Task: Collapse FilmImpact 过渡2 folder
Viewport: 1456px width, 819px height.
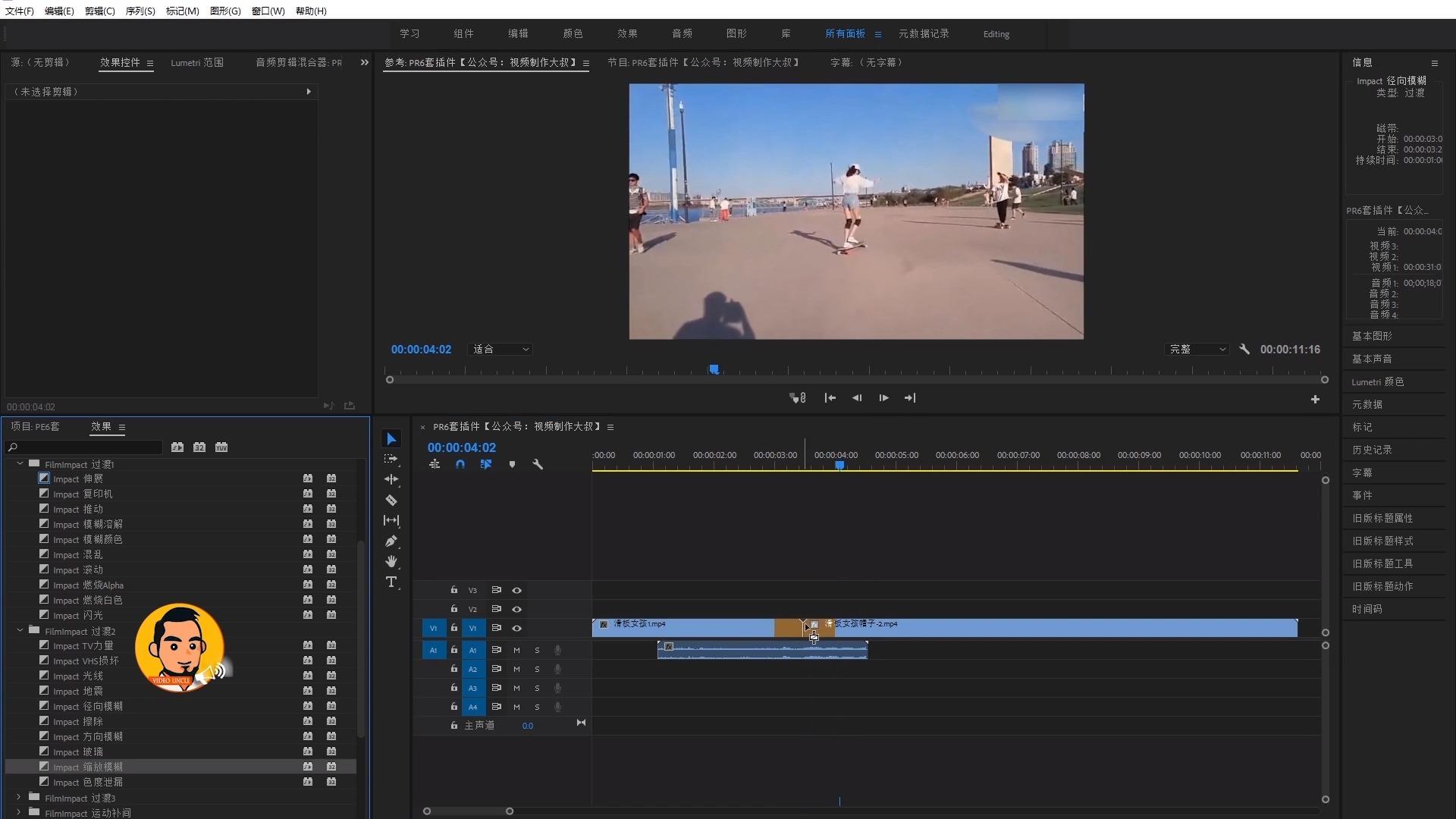Action: point(20,630)
